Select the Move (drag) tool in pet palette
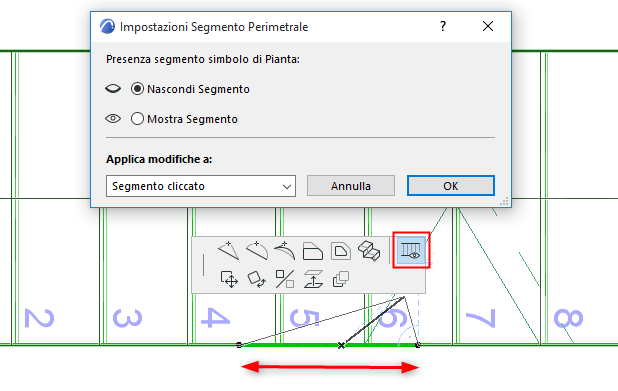 (x=229, y=279)
